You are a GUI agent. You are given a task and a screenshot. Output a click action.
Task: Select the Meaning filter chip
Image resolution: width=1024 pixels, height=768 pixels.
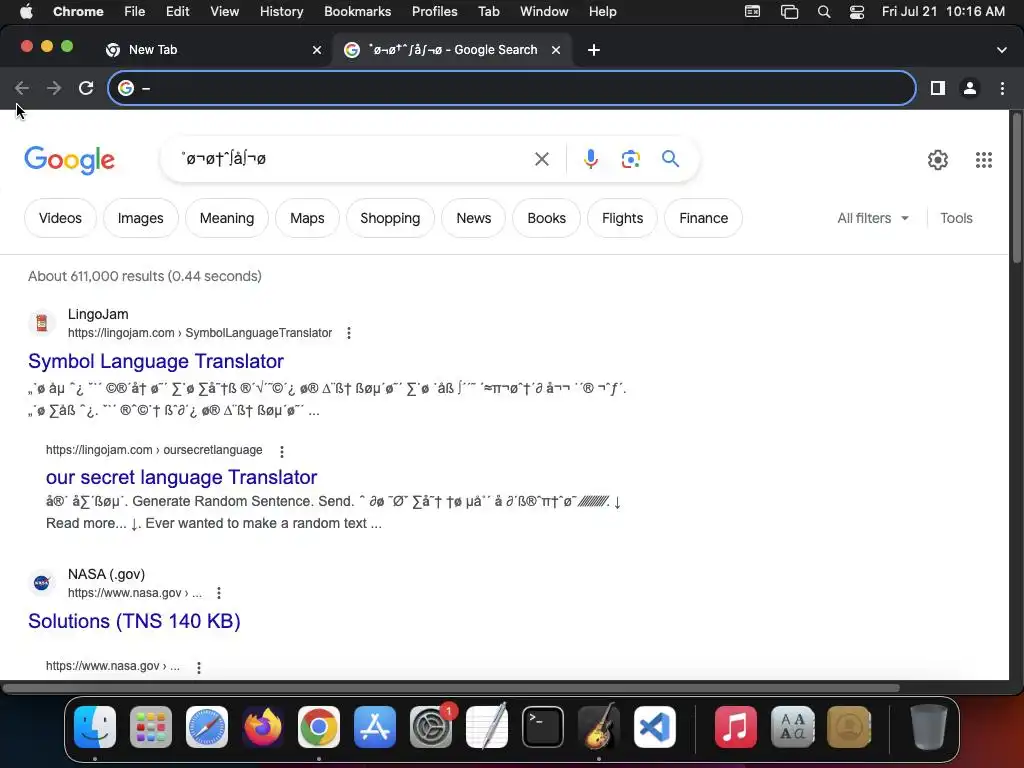pos(227,218)
